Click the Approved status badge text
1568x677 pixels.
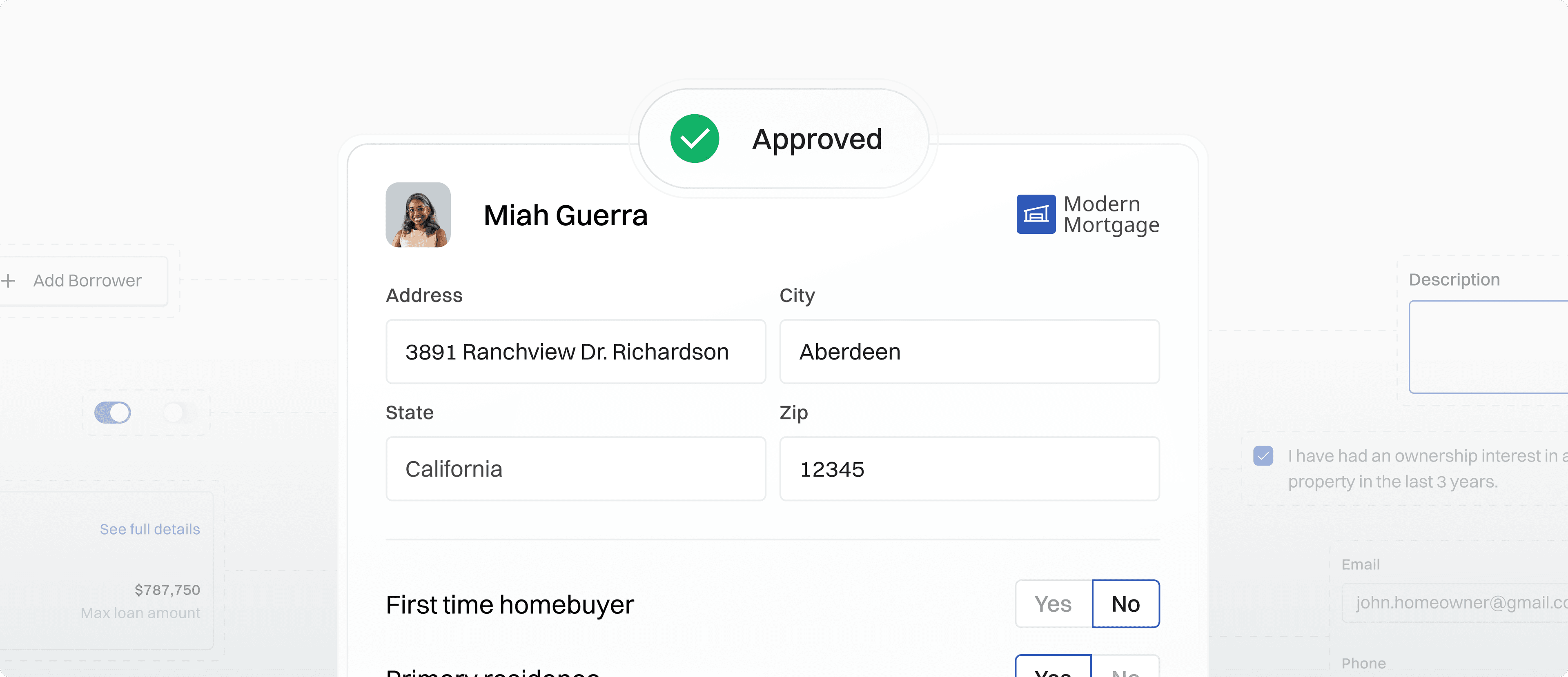(817, 139)
